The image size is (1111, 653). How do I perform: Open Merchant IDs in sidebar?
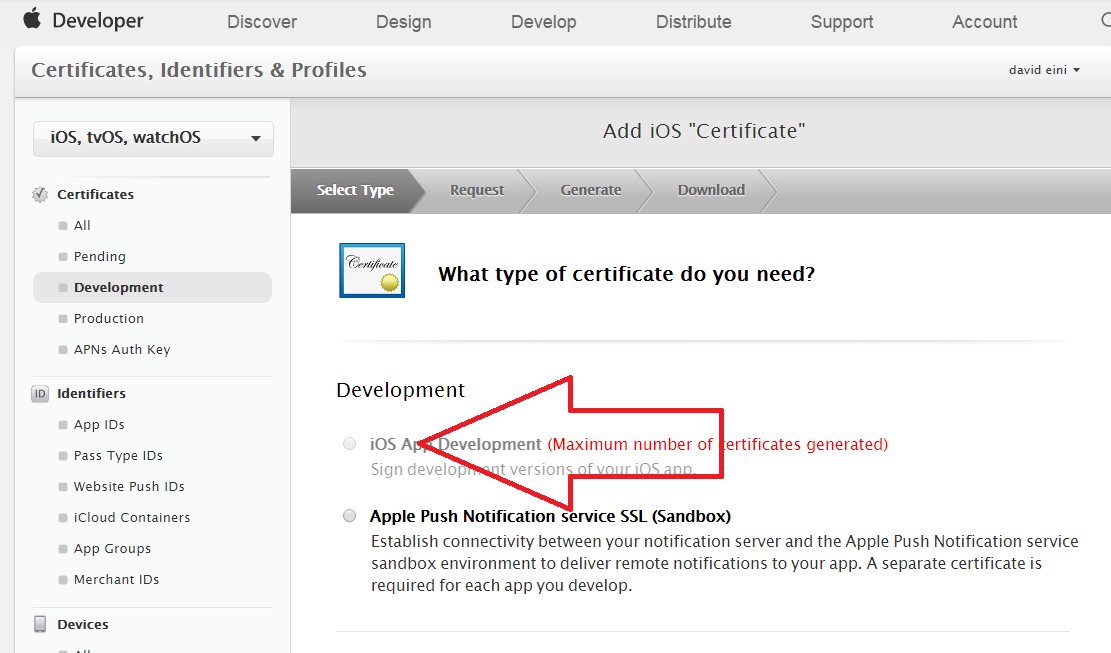(x=116, y=579)
